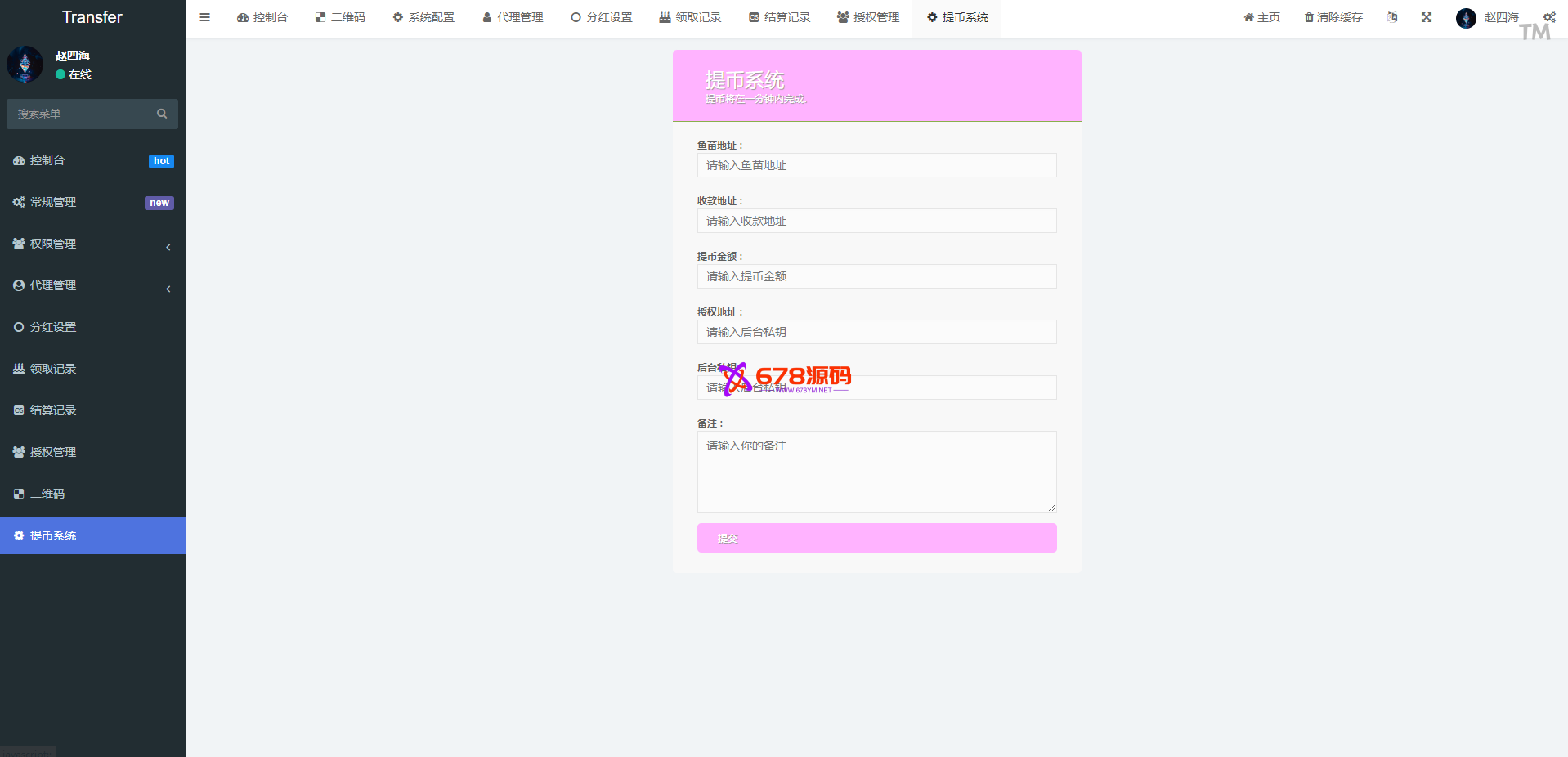The image size is (1568, 757).
Task: Click the pink 提交 submit button
Action: [876, 538]
